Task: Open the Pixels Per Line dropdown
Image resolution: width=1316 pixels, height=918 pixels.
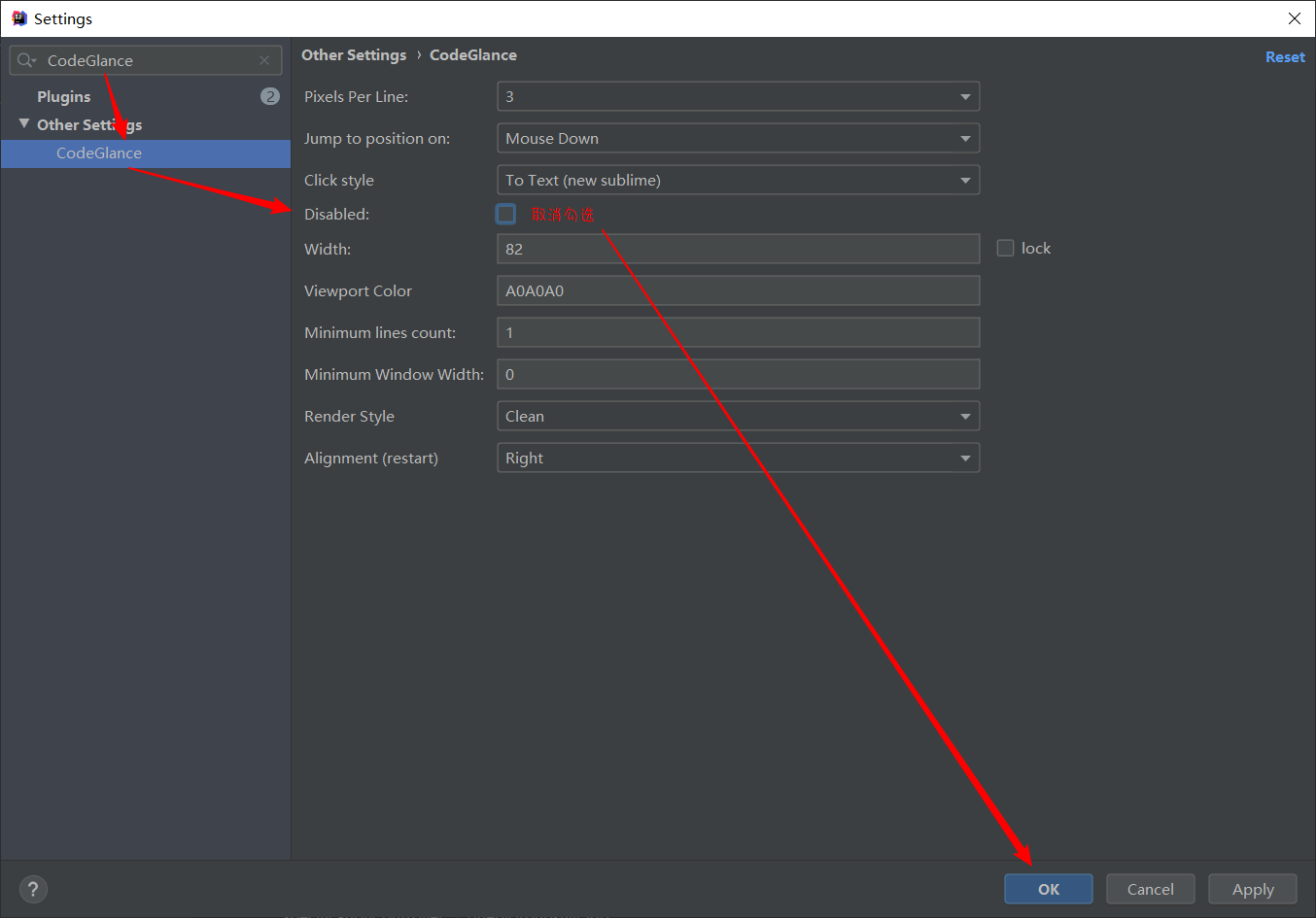Action: point(738,96)
